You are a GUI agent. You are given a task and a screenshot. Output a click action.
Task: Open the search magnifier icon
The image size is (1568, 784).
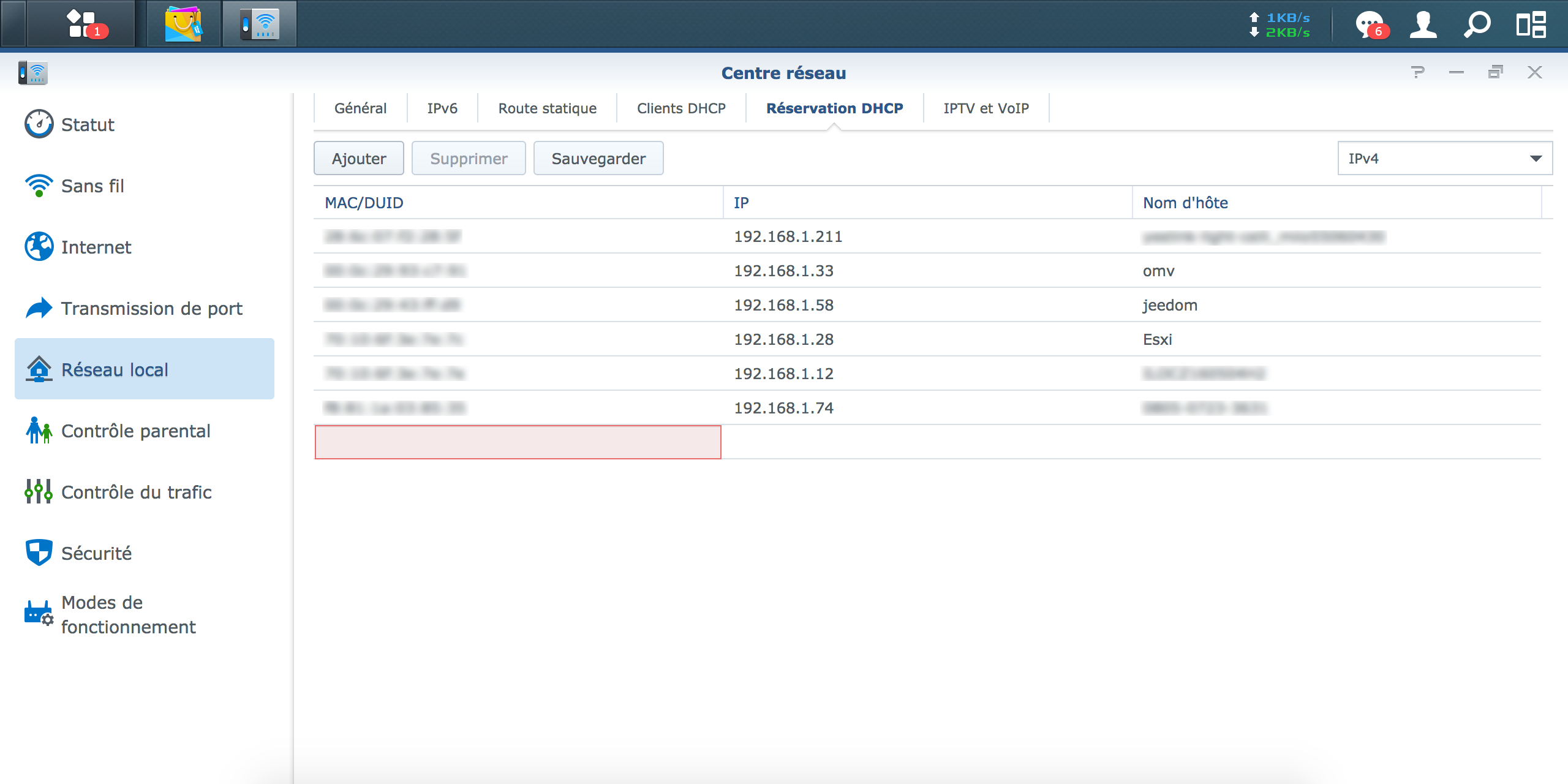[1477, 24]
